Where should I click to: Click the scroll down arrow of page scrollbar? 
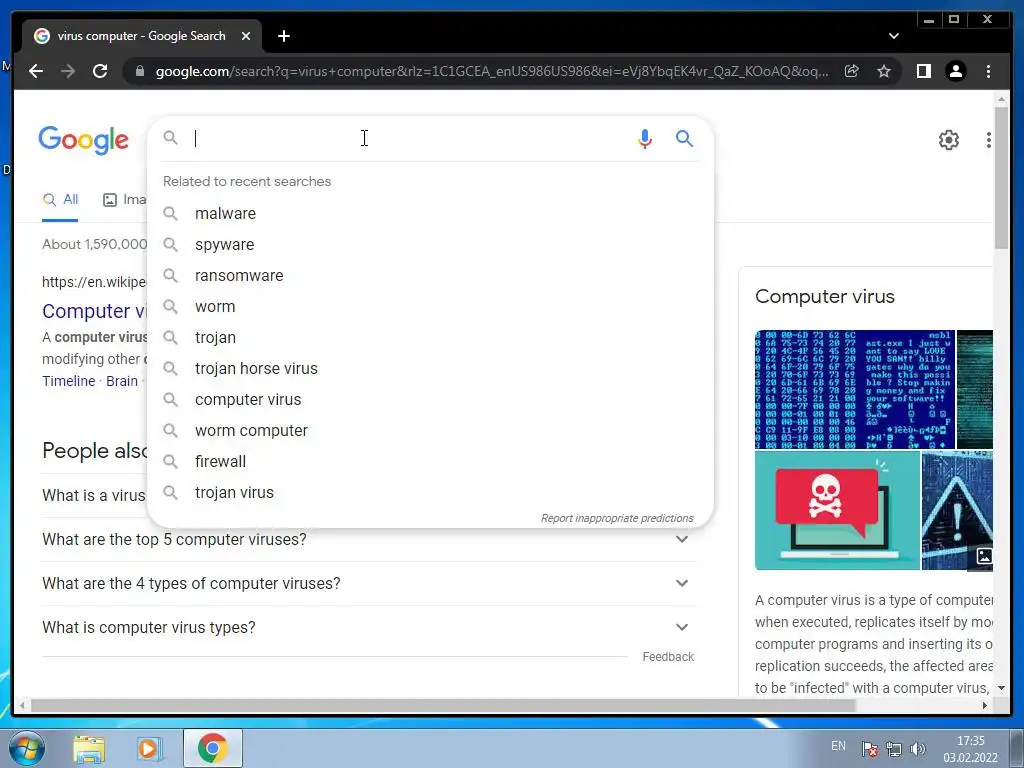pyautogui.click(x=1001, y=688)
